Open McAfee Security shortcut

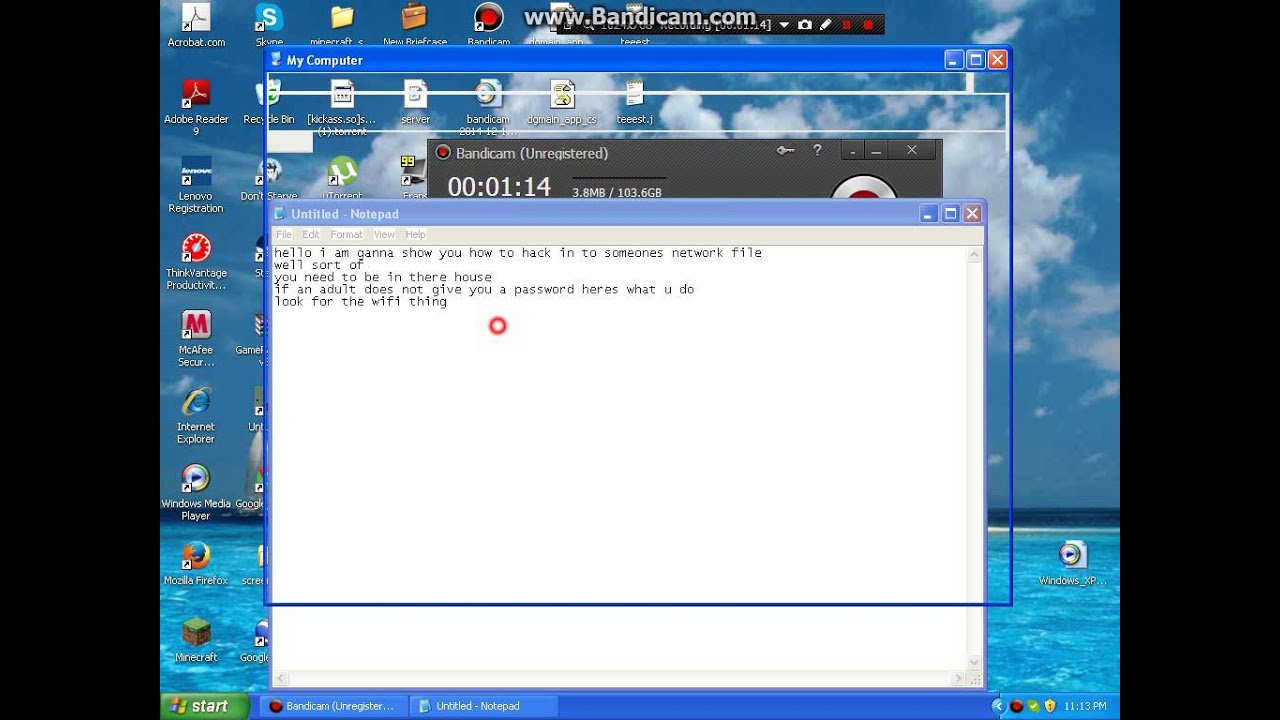196,339
